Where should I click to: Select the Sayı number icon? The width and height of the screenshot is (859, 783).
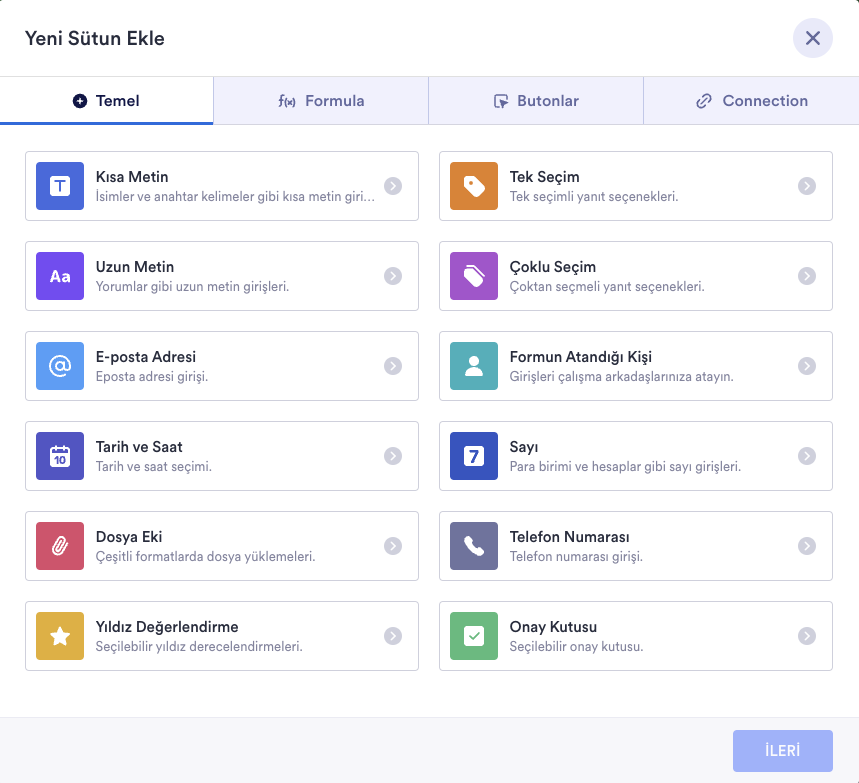474,456
